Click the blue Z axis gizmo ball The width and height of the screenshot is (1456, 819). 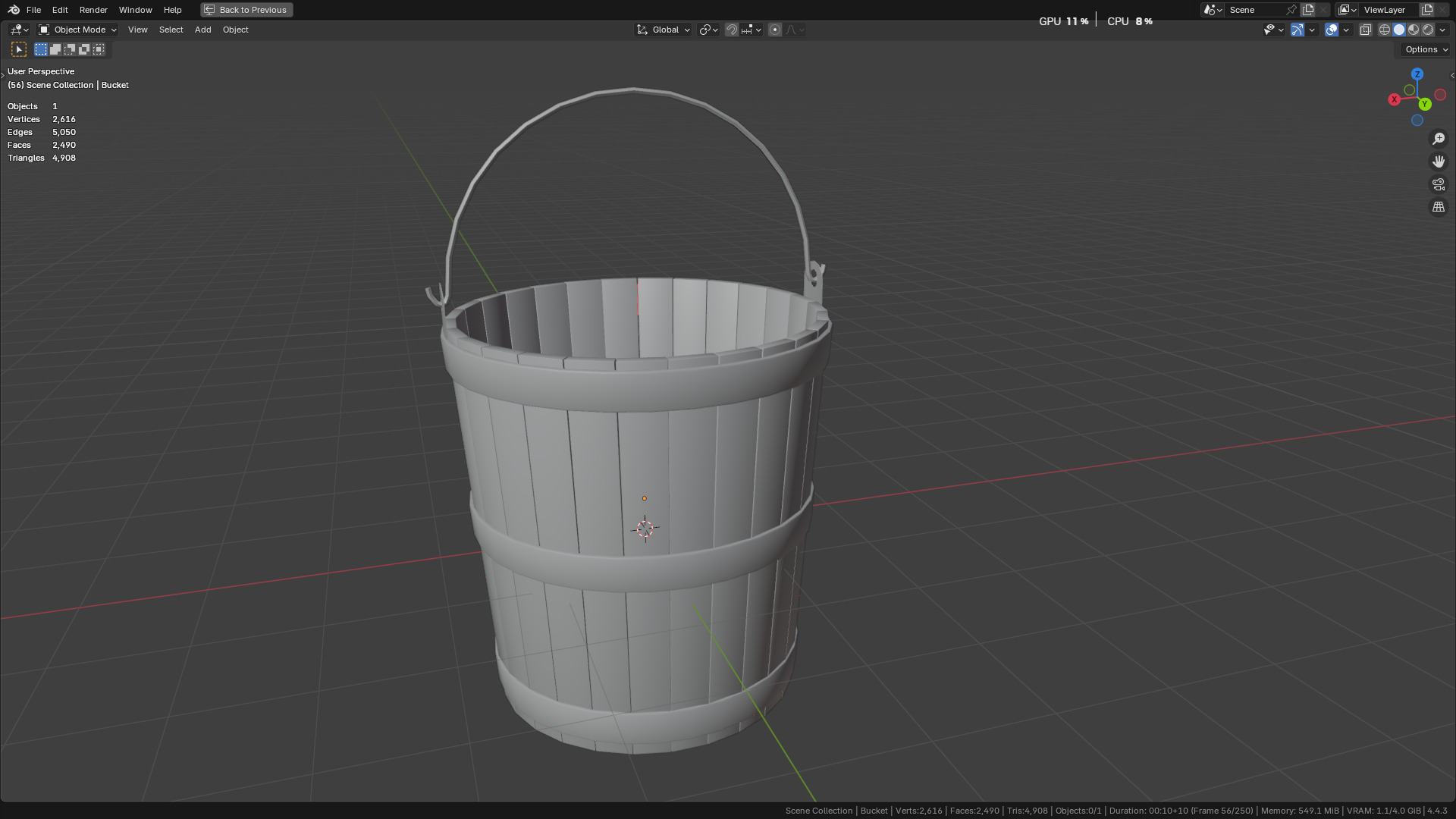point(1417,74)
